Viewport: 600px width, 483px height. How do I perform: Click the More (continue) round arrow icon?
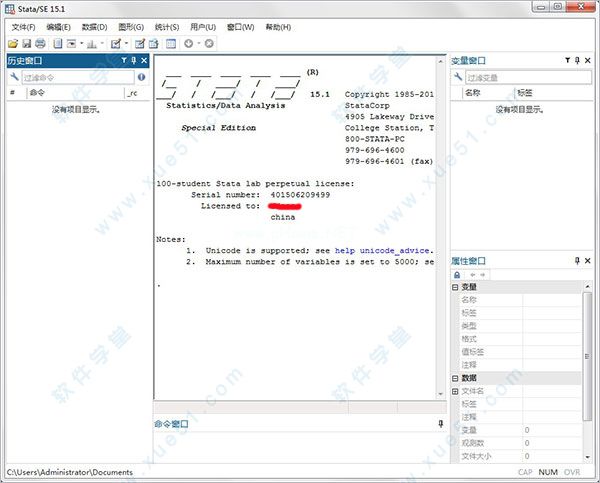[189, 44]
